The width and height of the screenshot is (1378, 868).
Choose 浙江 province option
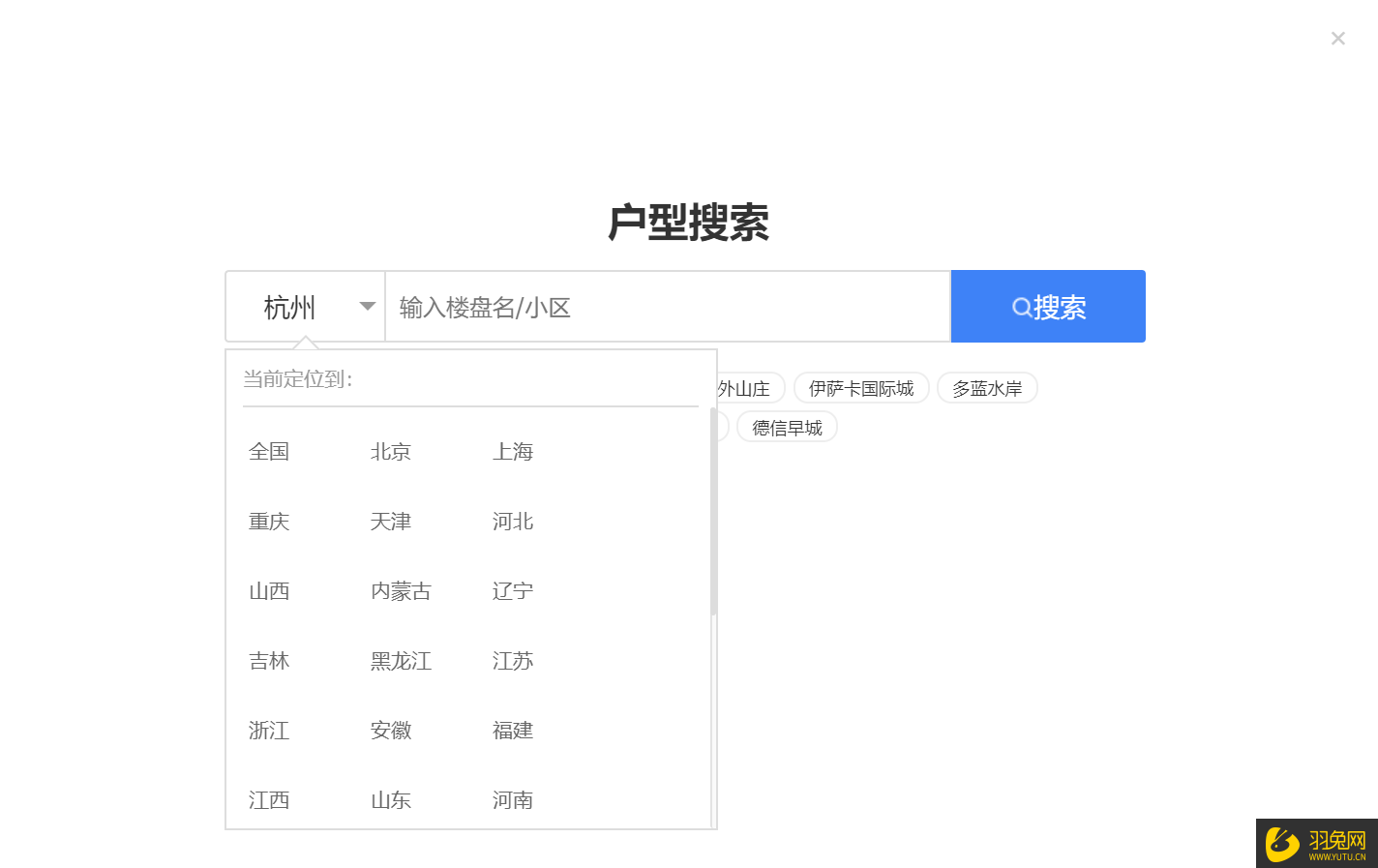click(269, 731)
